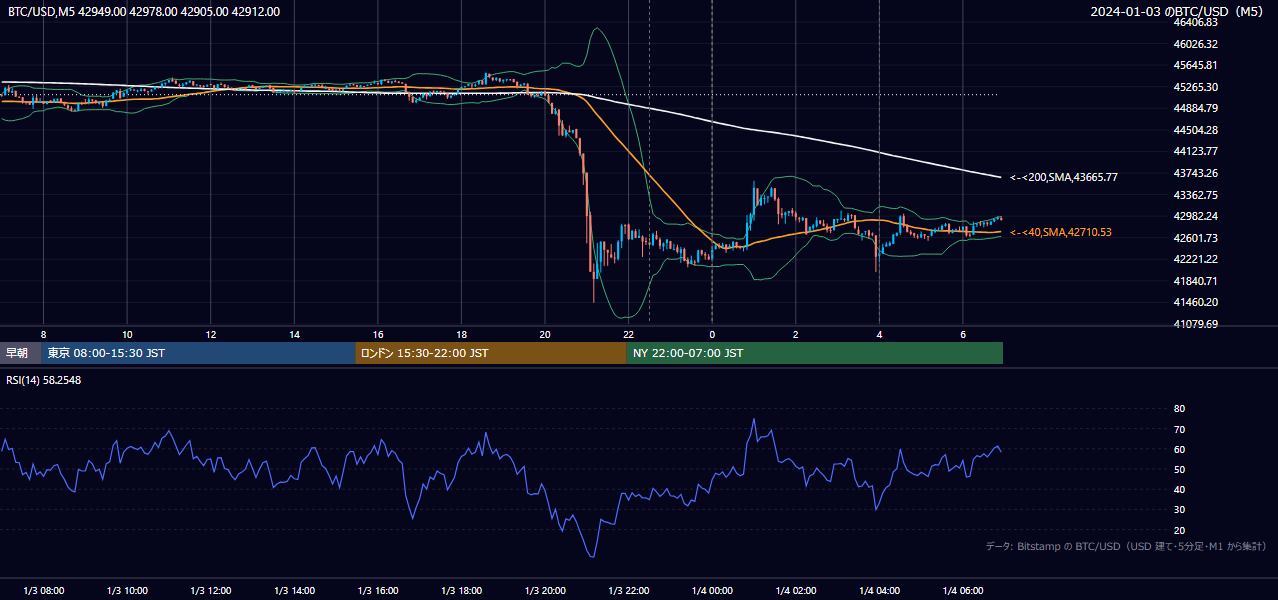The width and height of the screenshot is (1278, 600).
Task: Click price axis value 44504.28
Action: coord(1195,130)
